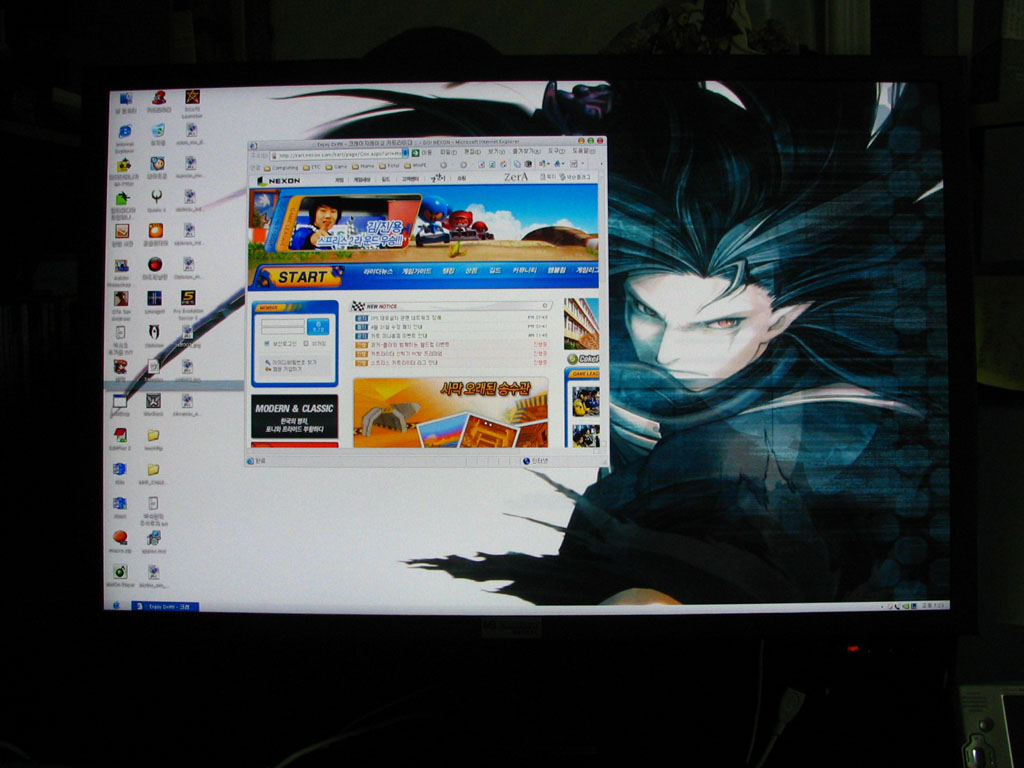Viewport: 1024px width, 768px height.
Task: Click the yellow START button
Action: click(302, 277)
